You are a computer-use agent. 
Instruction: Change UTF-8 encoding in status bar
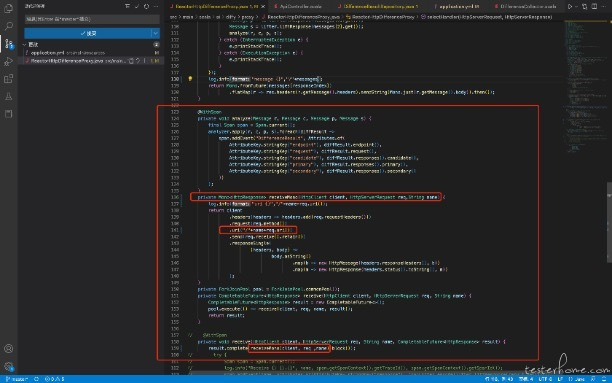coord(545,379)
